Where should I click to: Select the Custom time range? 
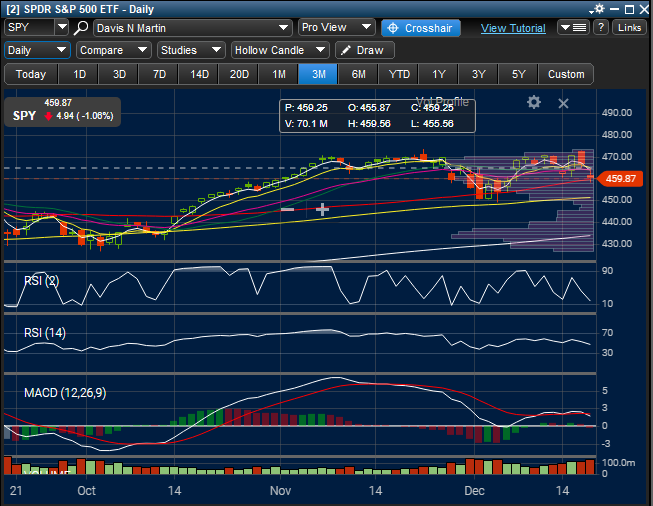pos(566,74)
